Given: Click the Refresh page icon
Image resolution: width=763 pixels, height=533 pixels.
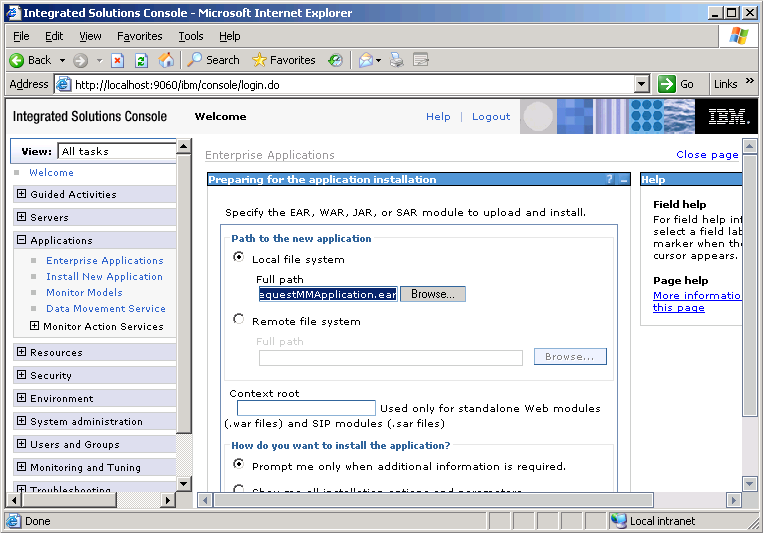Looking at the screenshot, I should tap(141, 60).
